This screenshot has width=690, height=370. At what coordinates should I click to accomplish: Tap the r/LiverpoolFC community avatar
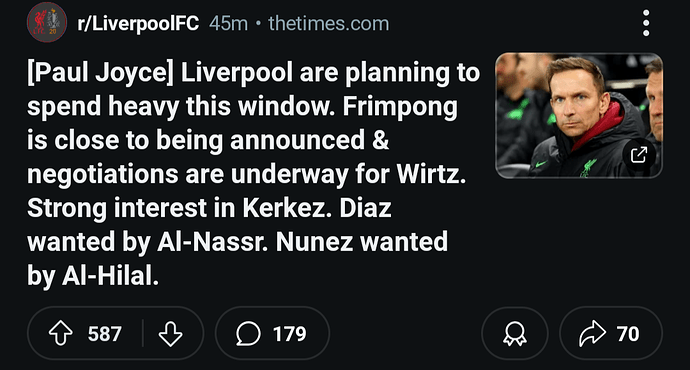[47, 23]
